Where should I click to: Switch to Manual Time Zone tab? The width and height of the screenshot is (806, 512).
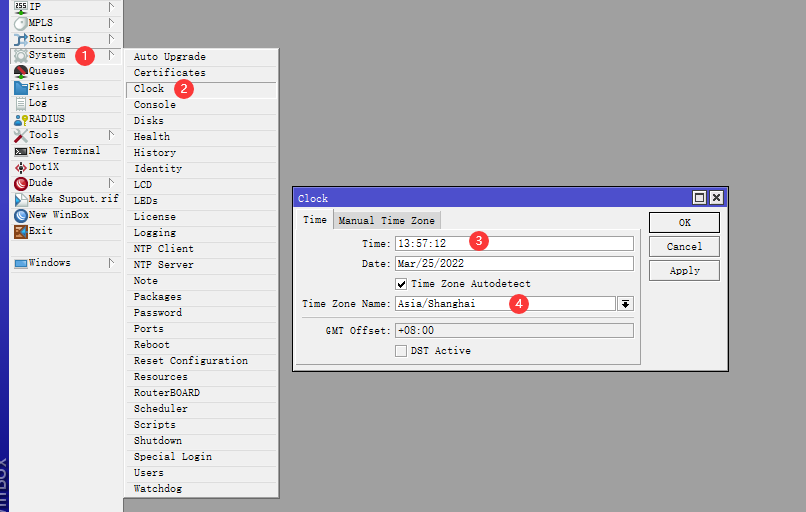click(x=387, y=221)
